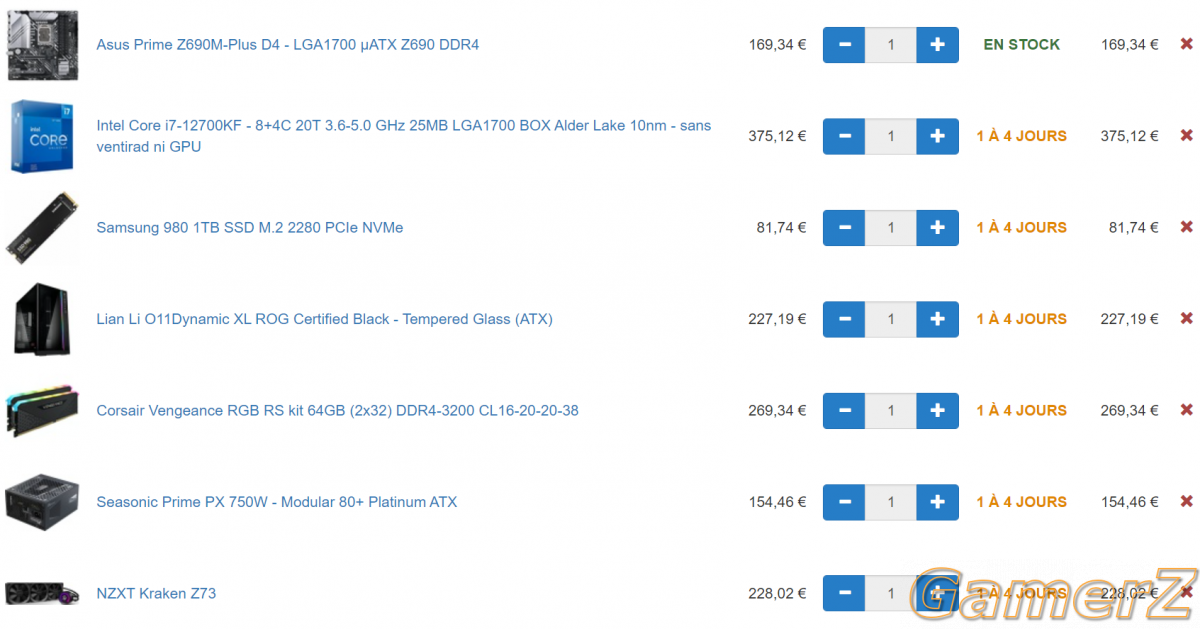1200x629 pixels.
Task: Click line total beside Intel i7 remove icon
Action: coord(1130,136)
